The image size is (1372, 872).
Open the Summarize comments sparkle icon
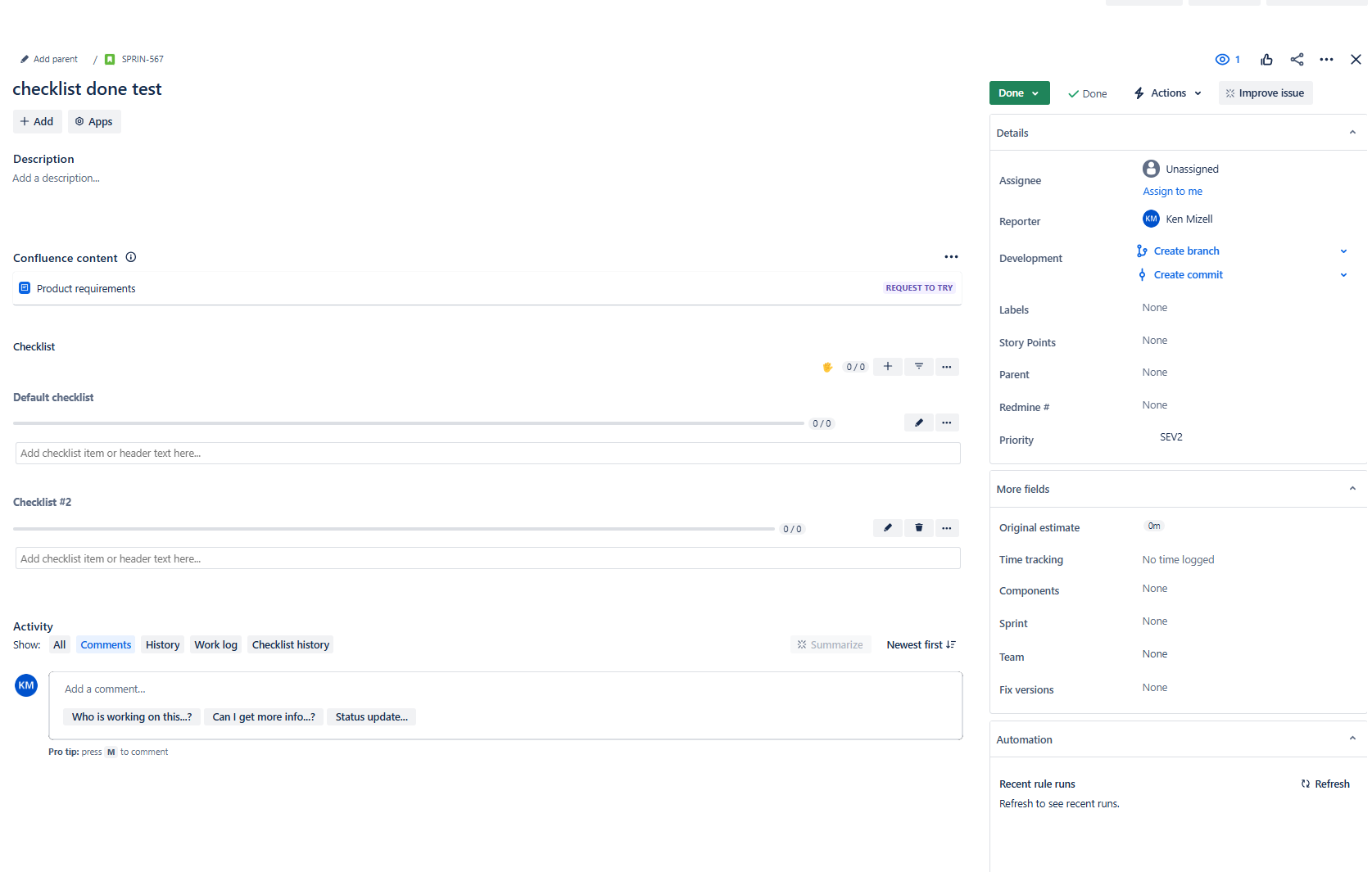[x=801, y=644]
